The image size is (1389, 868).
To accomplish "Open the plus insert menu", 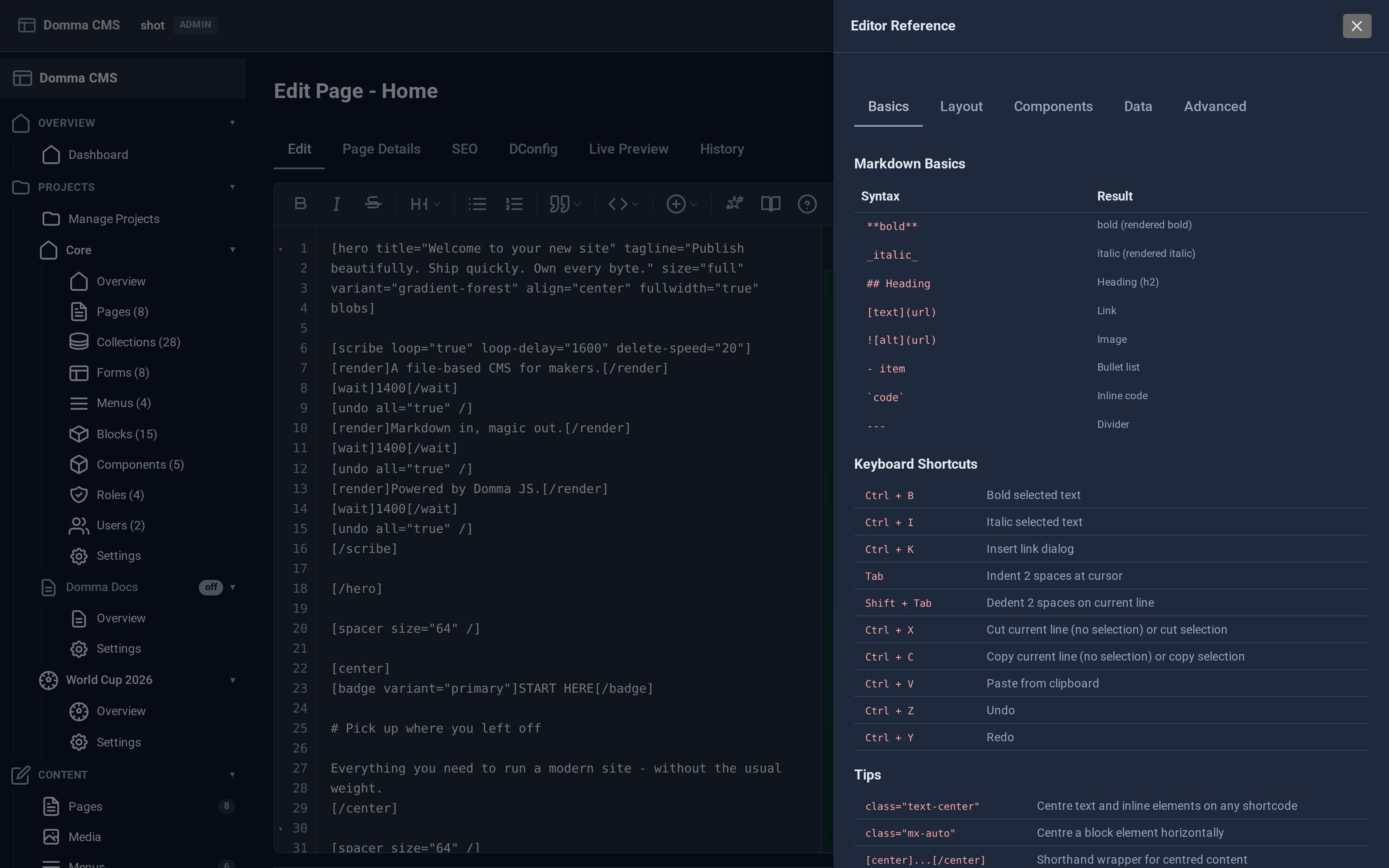I will pos(682,204).
